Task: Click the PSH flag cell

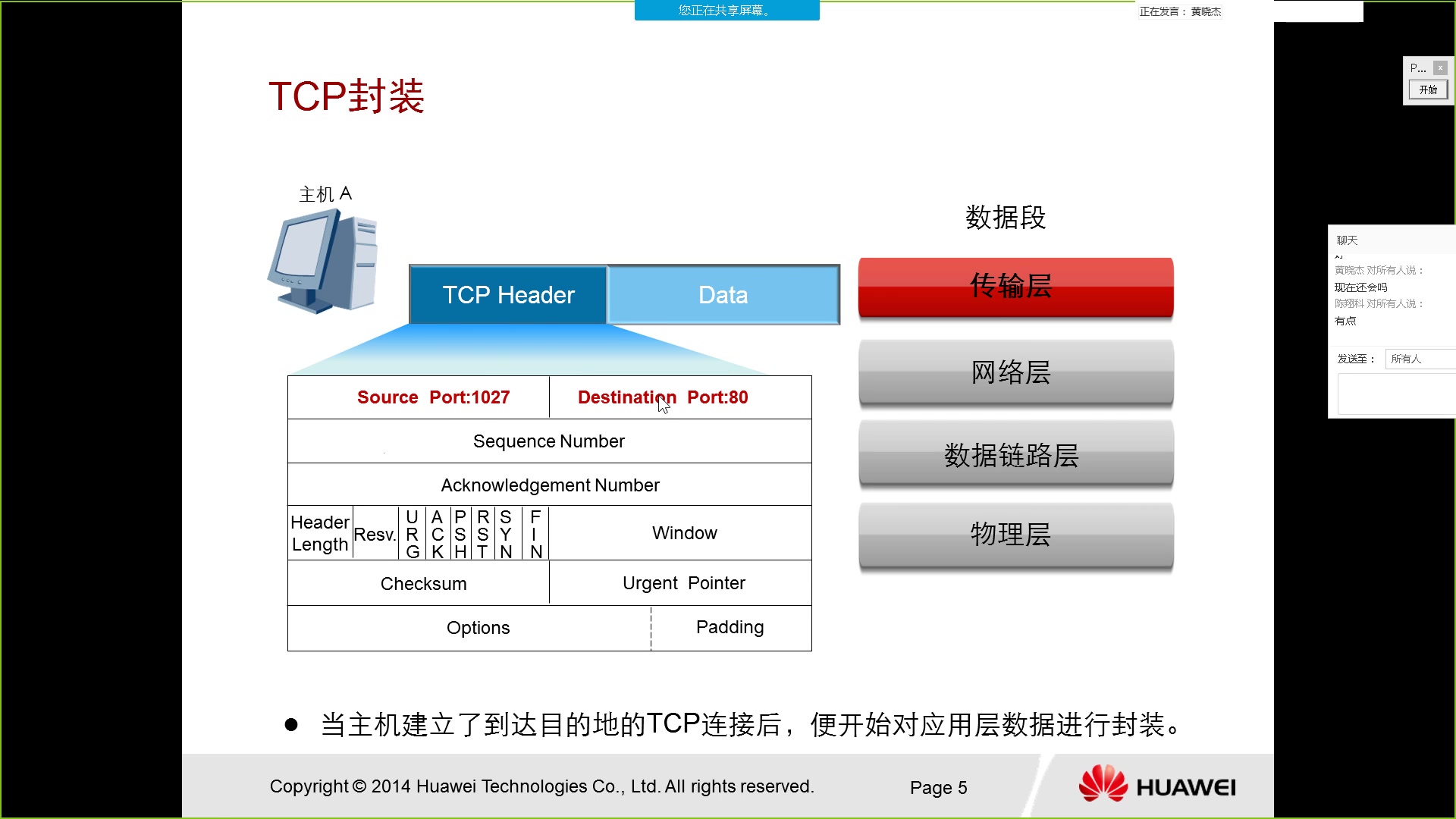Action: 460,534
